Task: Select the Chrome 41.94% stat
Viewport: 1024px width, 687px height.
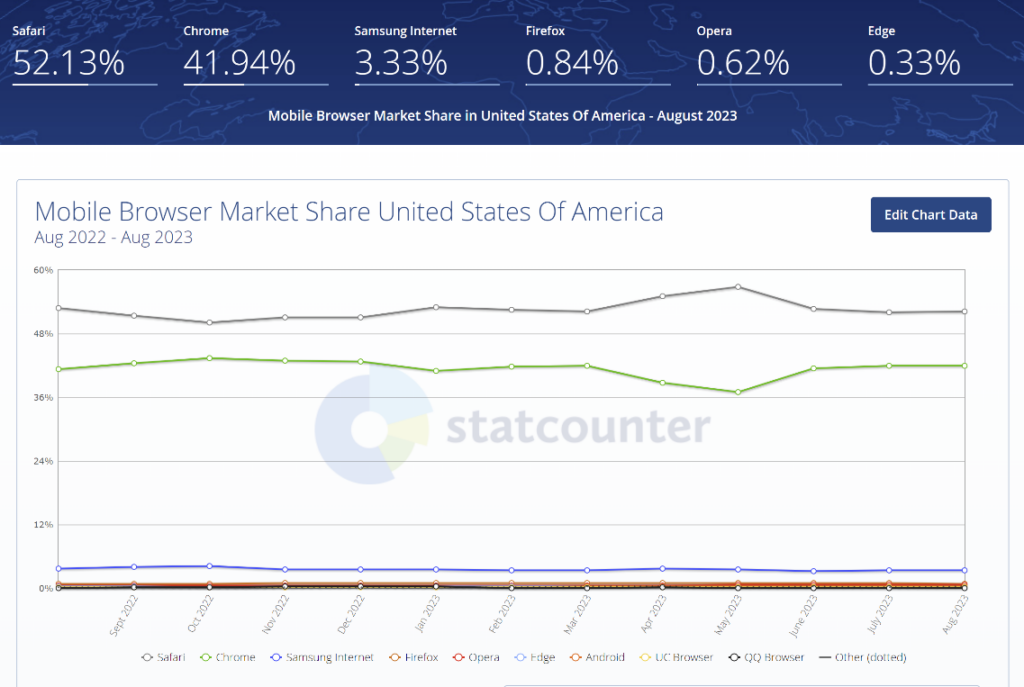Action: (240, 63)
